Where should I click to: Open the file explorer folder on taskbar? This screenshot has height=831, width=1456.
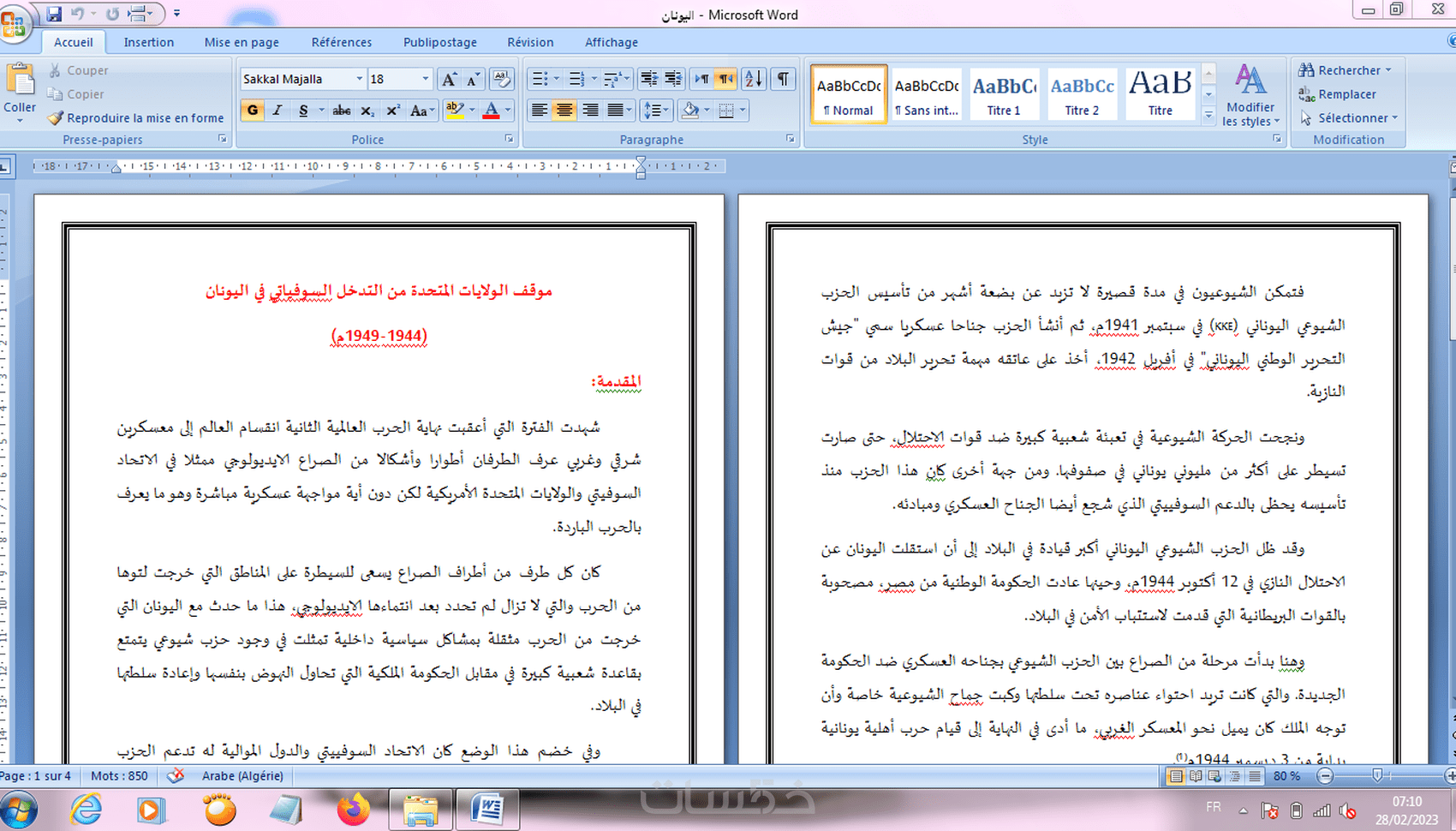pyautogui.click(x=420, y=810)
